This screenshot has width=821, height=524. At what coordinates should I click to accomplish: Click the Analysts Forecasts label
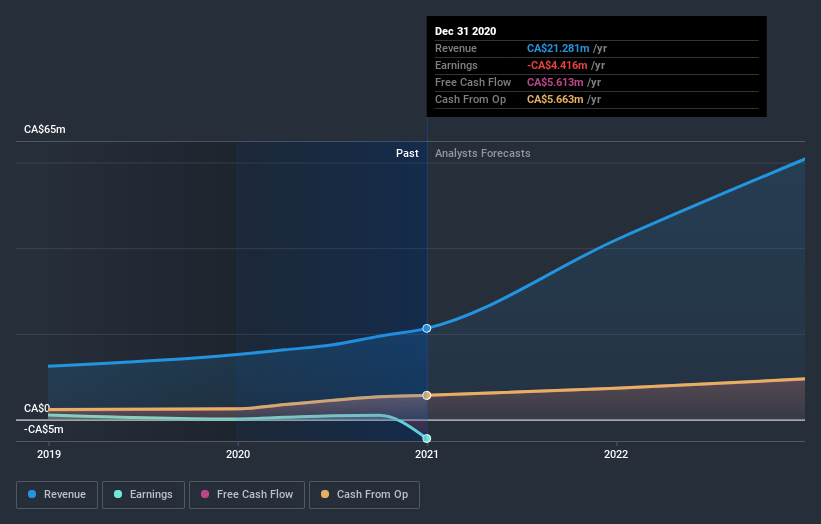(x=482, y=153)
